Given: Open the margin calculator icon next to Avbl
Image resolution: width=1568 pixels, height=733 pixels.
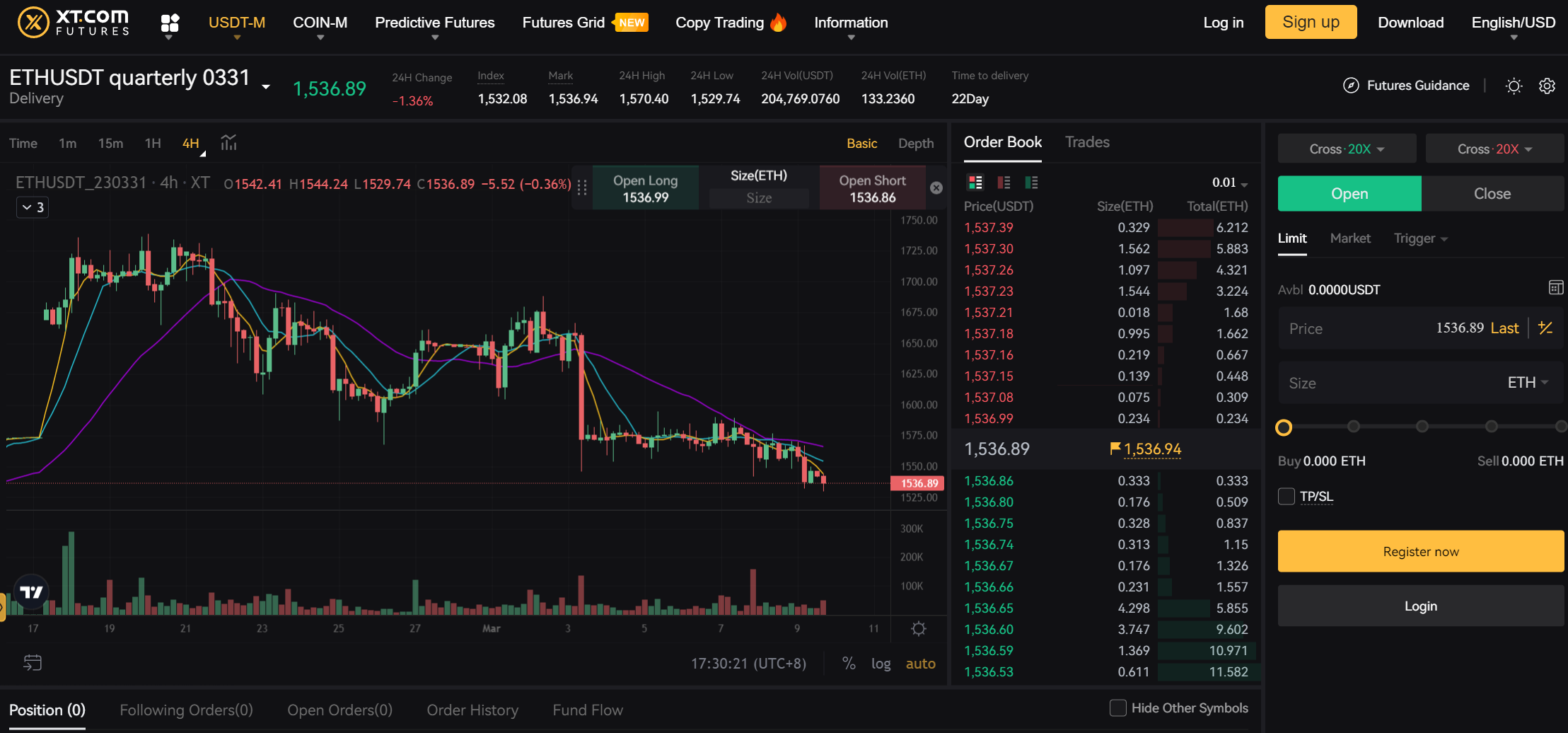Looking at the screenshot, I should click(1555, 287).
